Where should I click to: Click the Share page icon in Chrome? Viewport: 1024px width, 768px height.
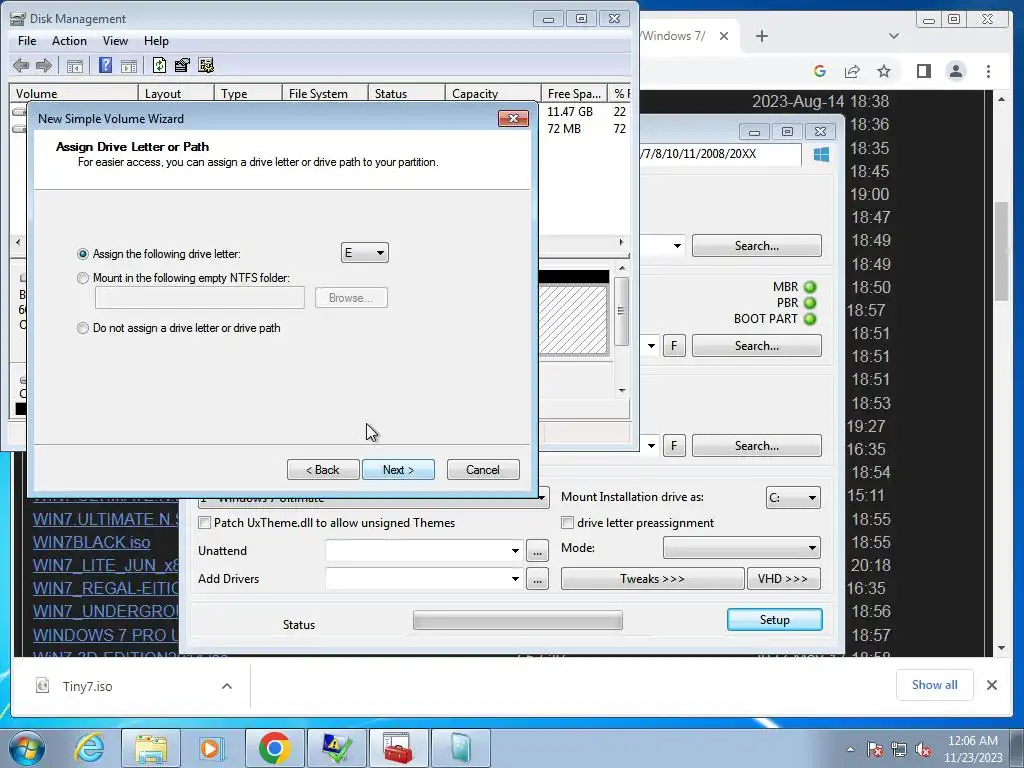coord(852,71)
